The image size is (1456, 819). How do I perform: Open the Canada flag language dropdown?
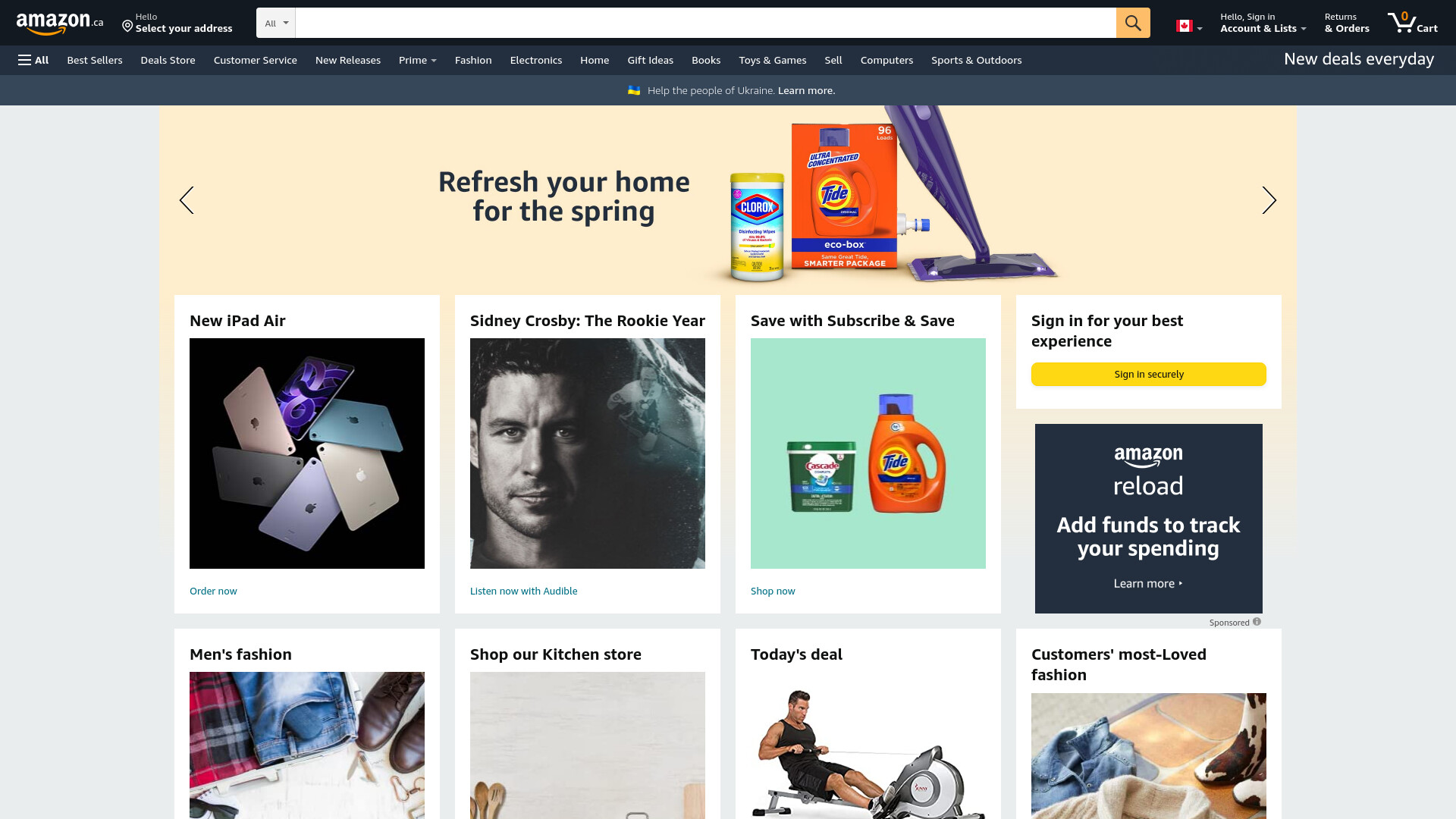pos(1189,27)
